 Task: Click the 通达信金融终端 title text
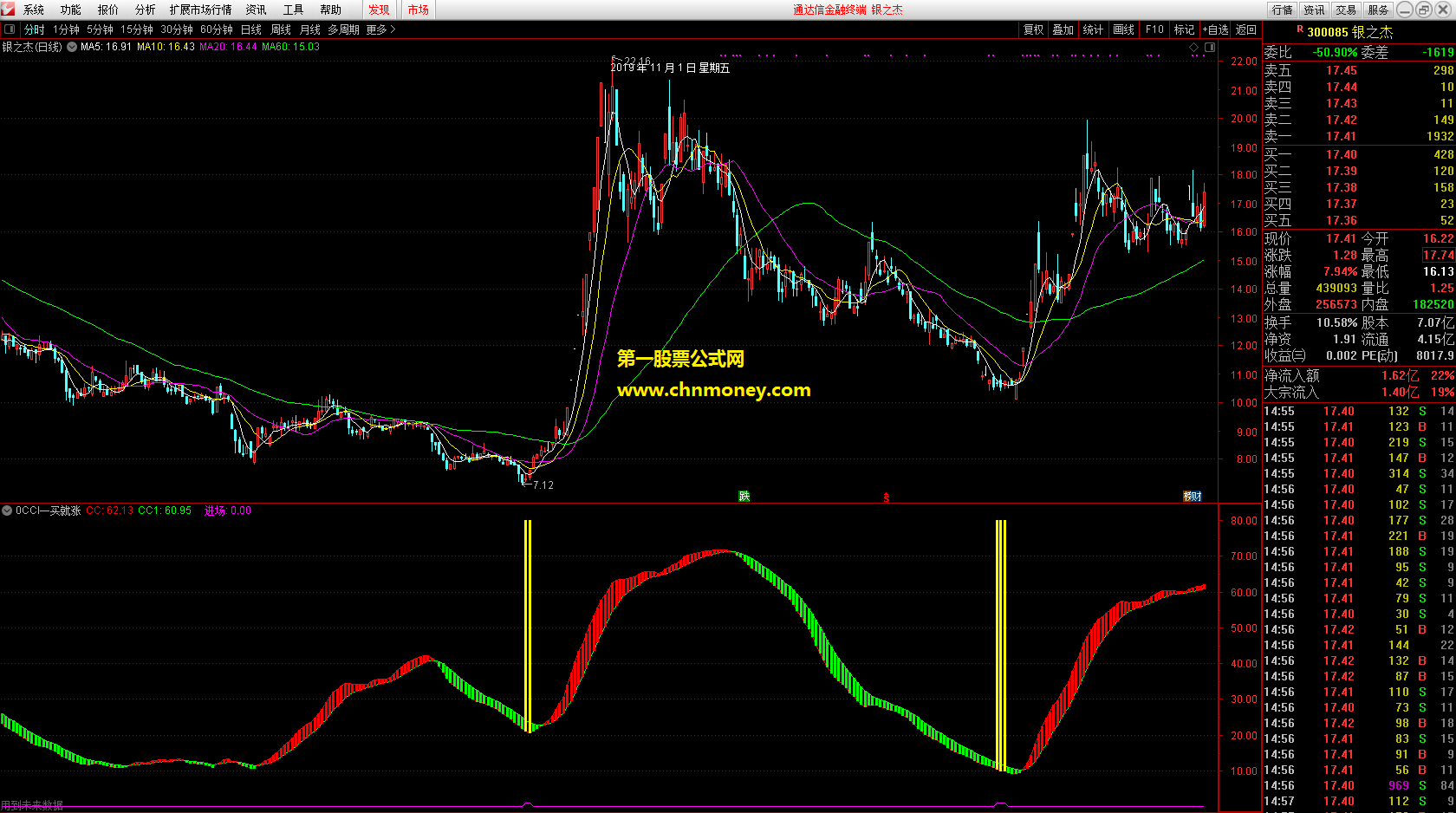(829, 10)
